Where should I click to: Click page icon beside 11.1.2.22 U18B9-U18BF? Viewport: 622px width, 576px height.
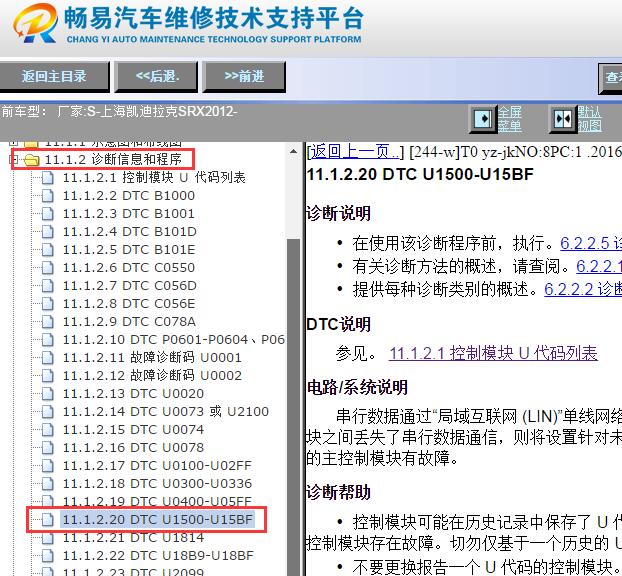48,555
